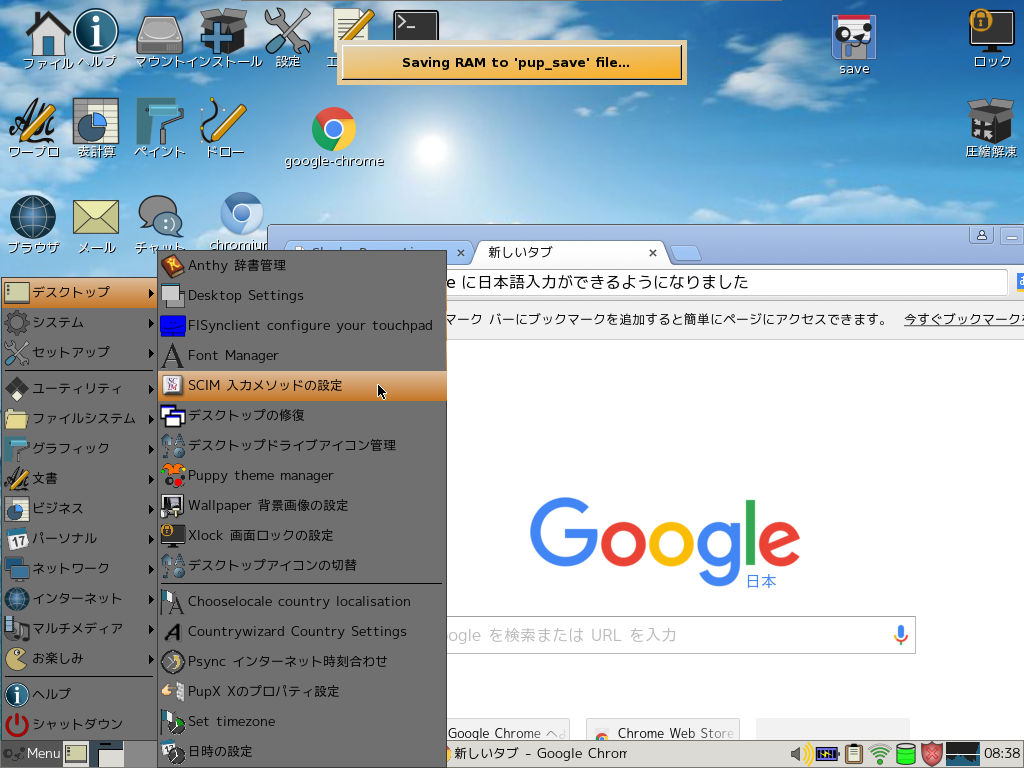Viewport: 1024px width, 768px height.
Task: Click the red firewall shield tray icon
Action: click(931, 754)
